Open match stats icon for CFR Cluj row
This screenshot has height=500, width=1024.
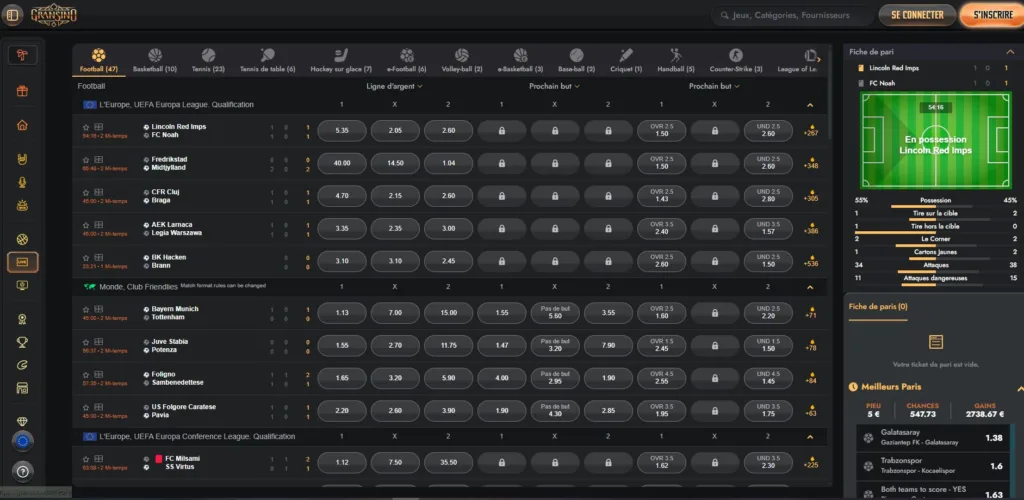[x=98, y=192]
